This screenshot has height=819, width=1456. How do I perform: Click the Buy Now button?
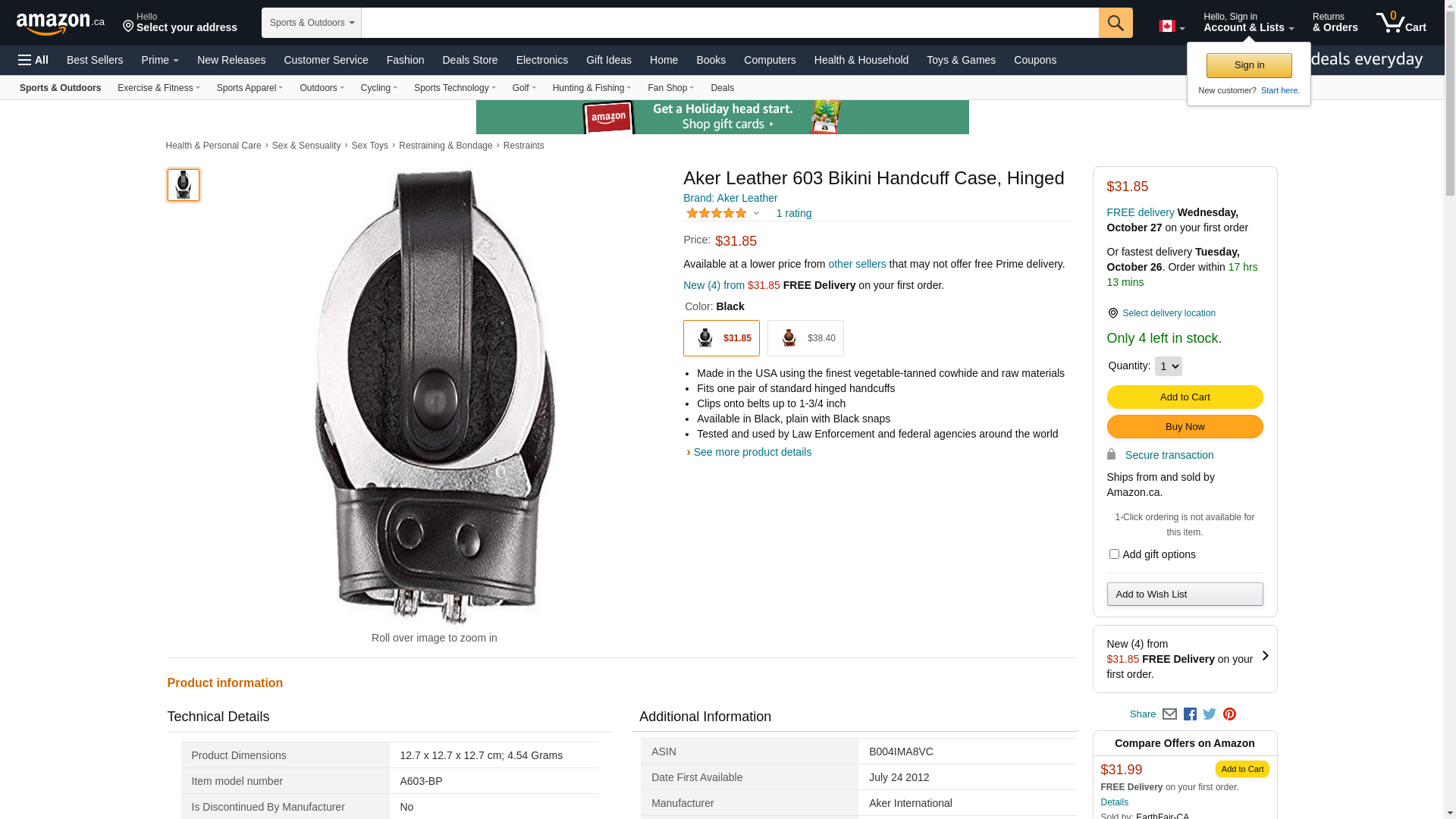1185,427
